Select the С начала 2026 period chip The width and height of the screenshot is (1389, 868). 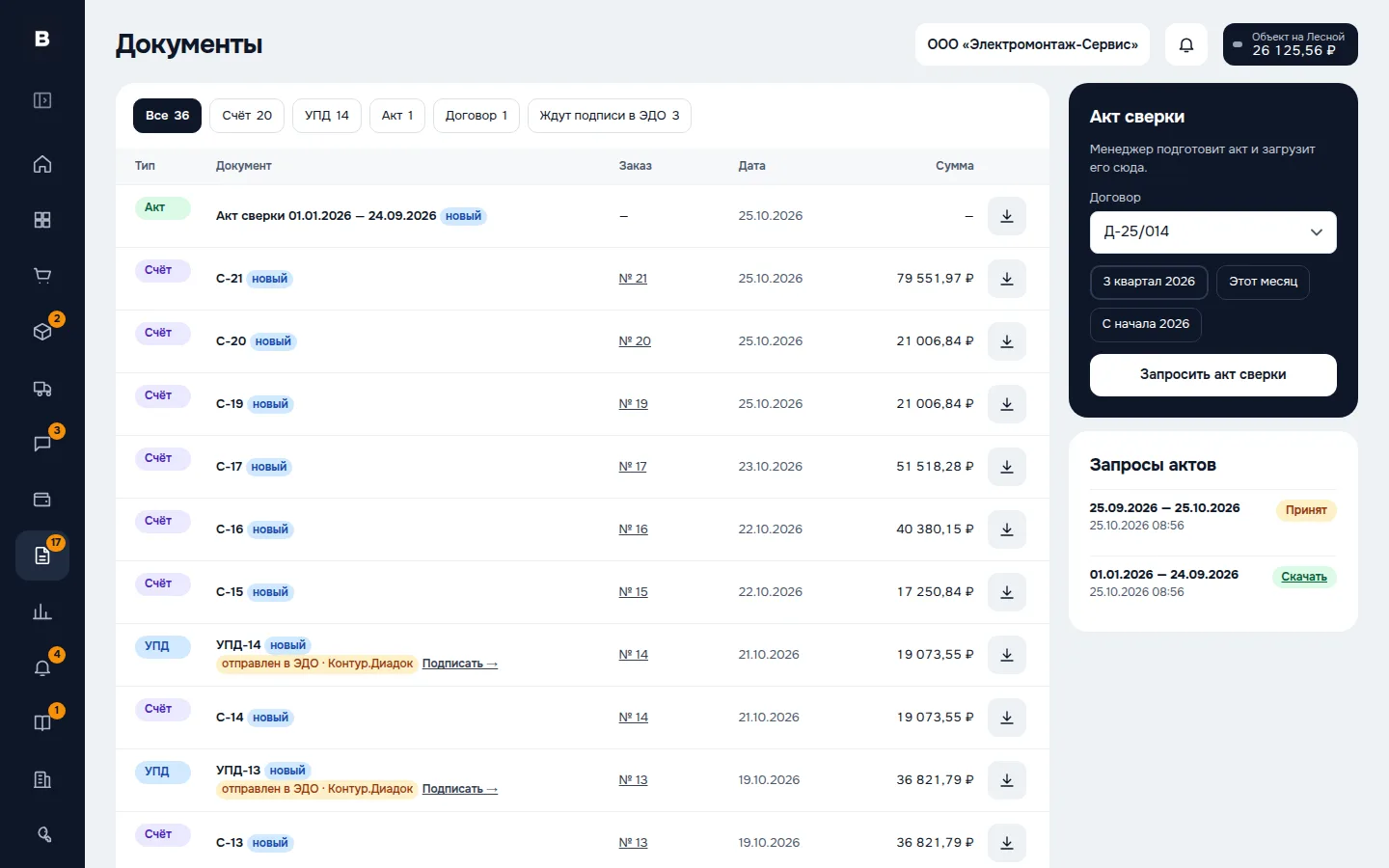(x=1146, y=324)
